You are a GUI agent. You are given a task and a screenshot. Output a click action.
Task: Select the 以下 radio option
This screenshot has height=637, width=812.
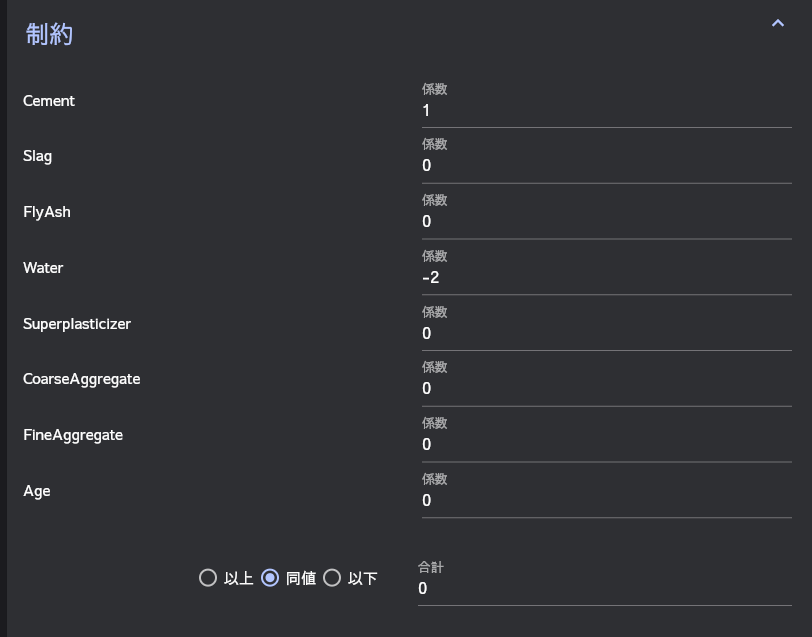click(332, 578)
